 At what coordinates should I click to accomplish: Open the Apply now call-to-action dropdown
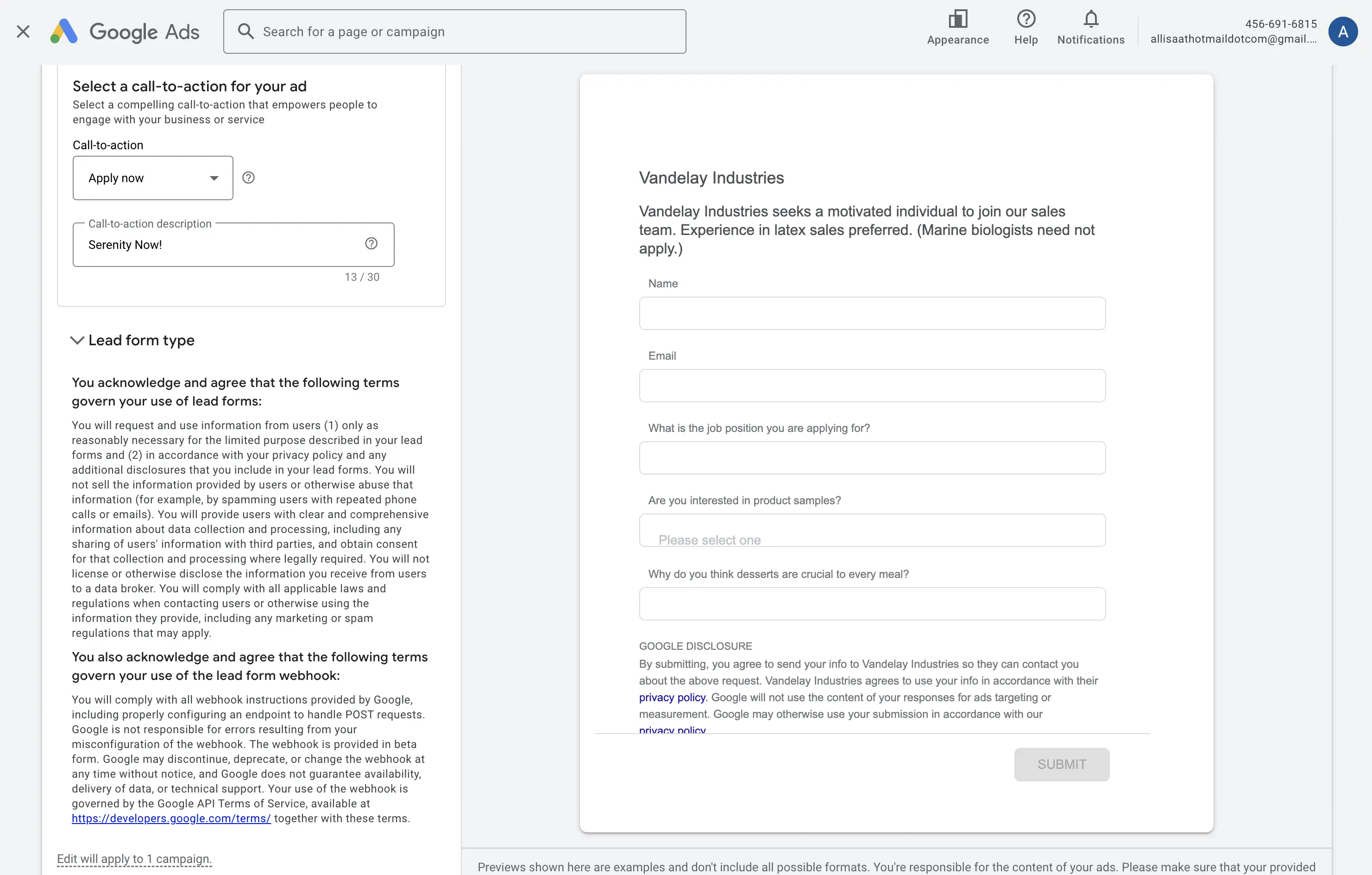(153, 178)
